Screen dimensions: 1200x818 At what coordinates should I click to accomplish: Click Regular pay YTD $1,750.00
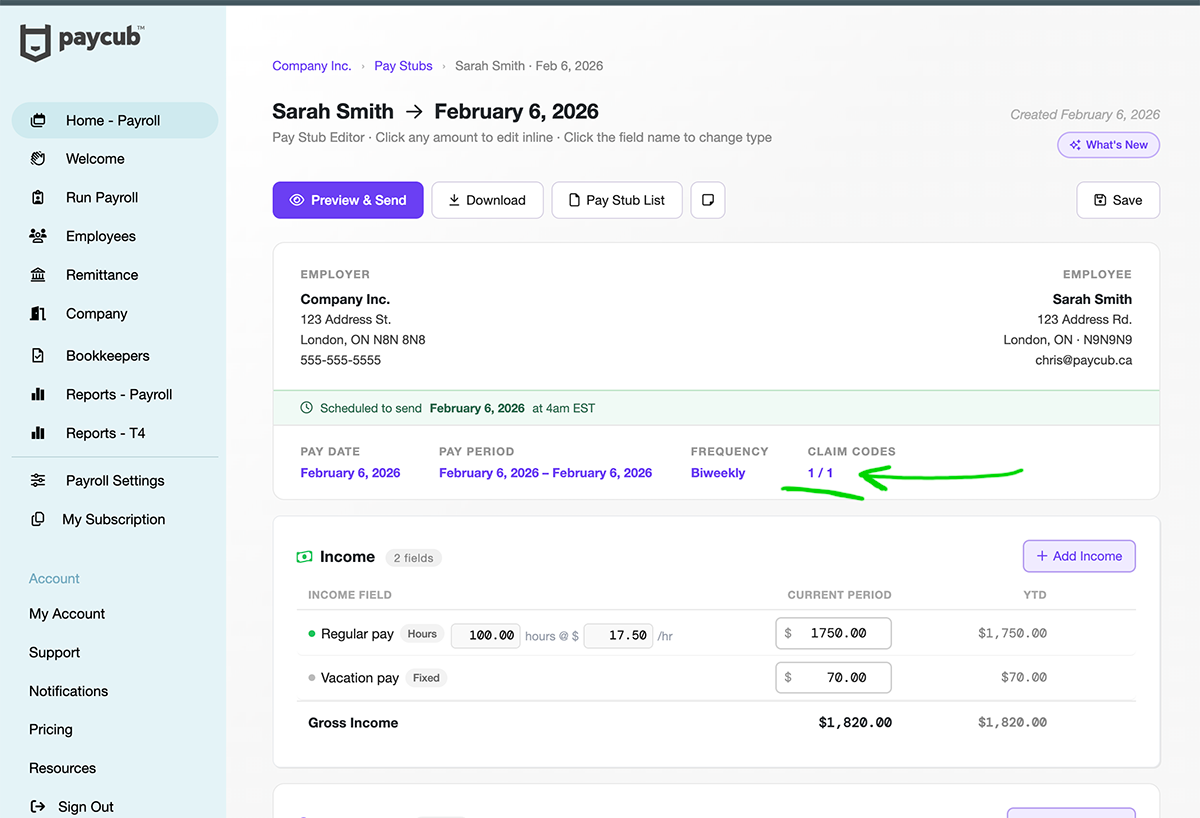click(x=1012, y=633)
